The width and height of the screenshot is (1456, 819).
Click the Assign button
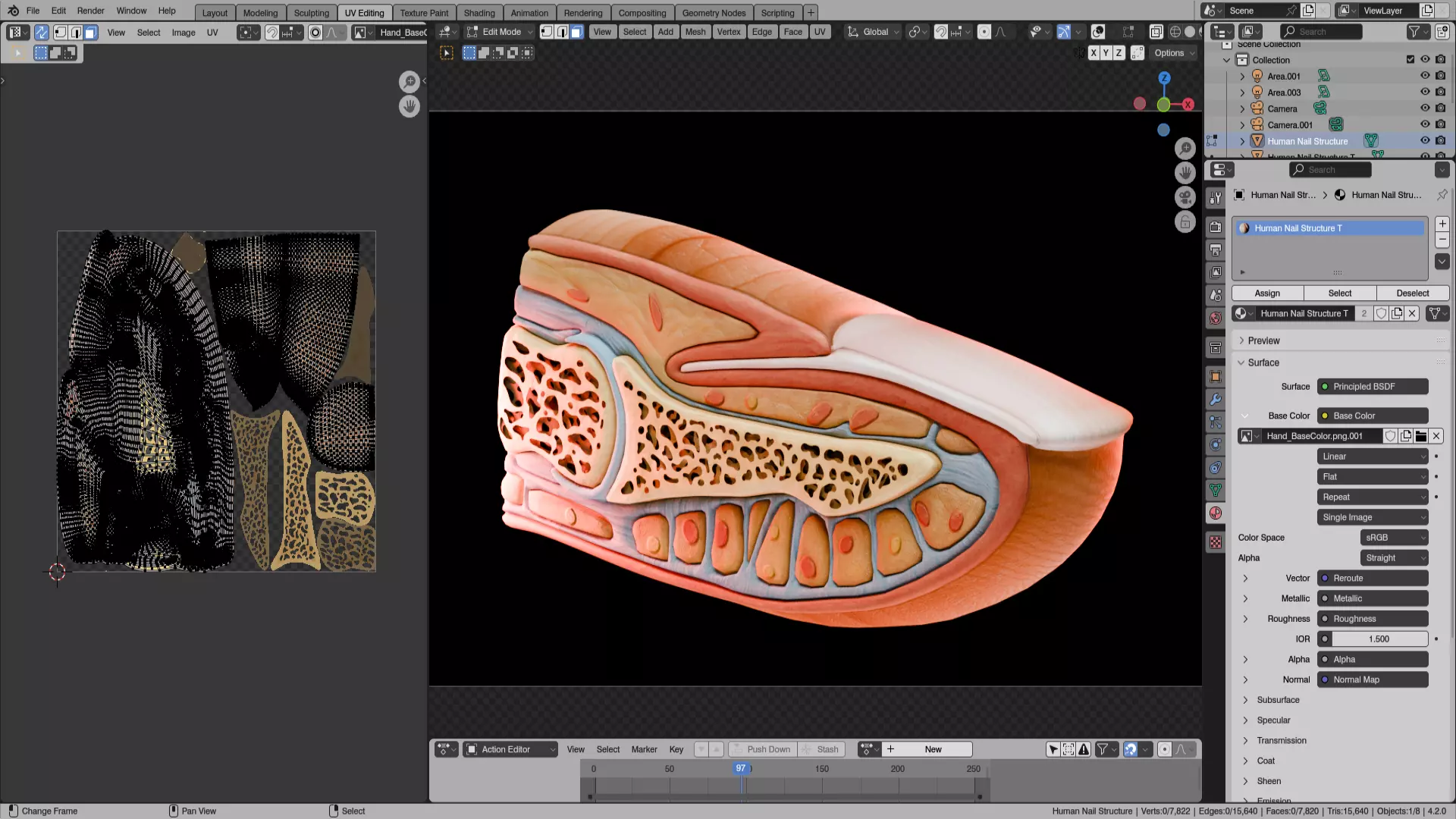(x=1267, y=293)
